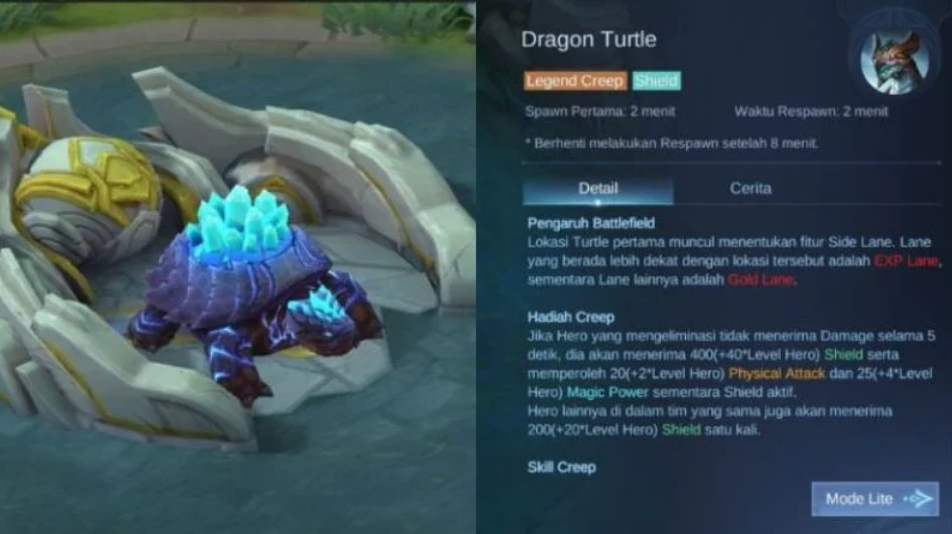Click the Waktu Respawn: 2 menit label

[811, 112]
